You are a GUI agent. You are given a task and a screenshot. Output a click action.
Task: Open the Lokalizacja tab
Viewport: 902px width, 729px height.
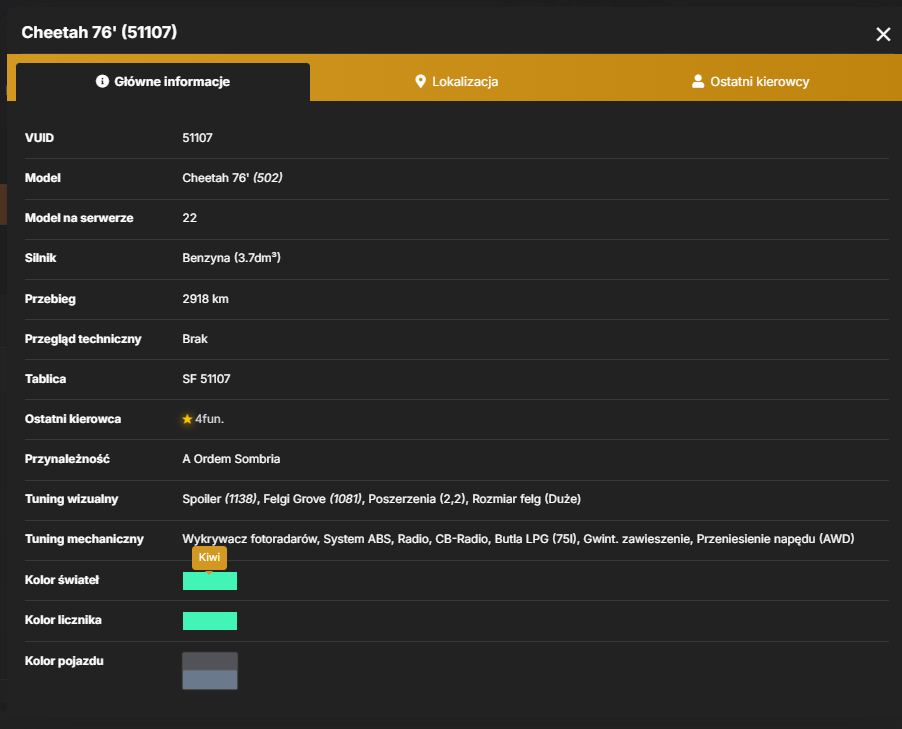(x=457, y=82)
